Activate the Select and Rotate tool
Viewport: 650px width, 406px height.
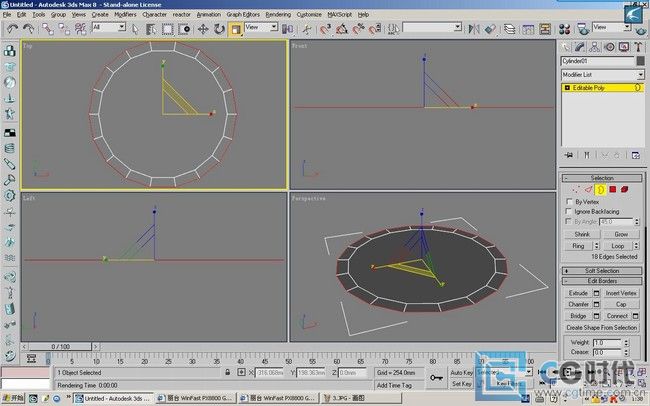click(219, 29)
